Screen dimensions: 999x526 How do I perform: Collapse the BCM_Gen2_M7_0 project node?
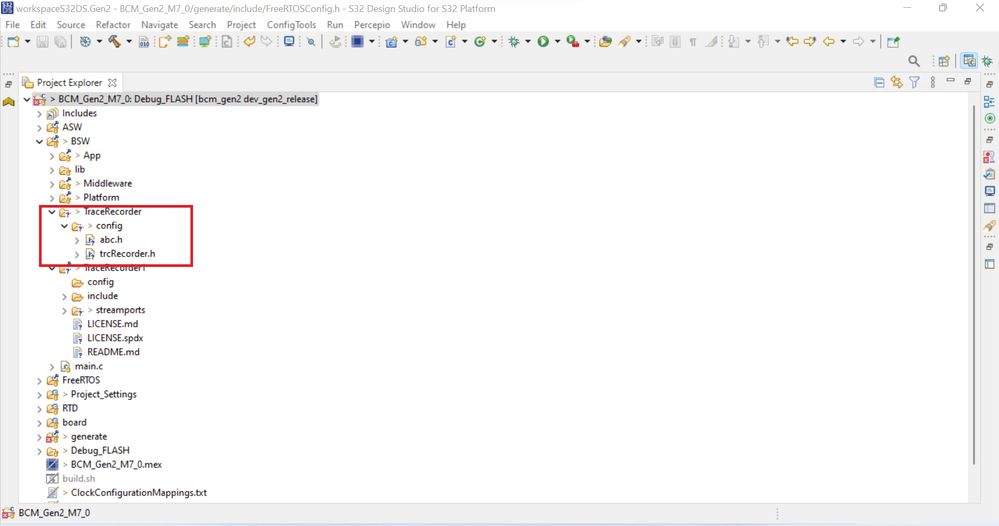[x=27, y=99]
